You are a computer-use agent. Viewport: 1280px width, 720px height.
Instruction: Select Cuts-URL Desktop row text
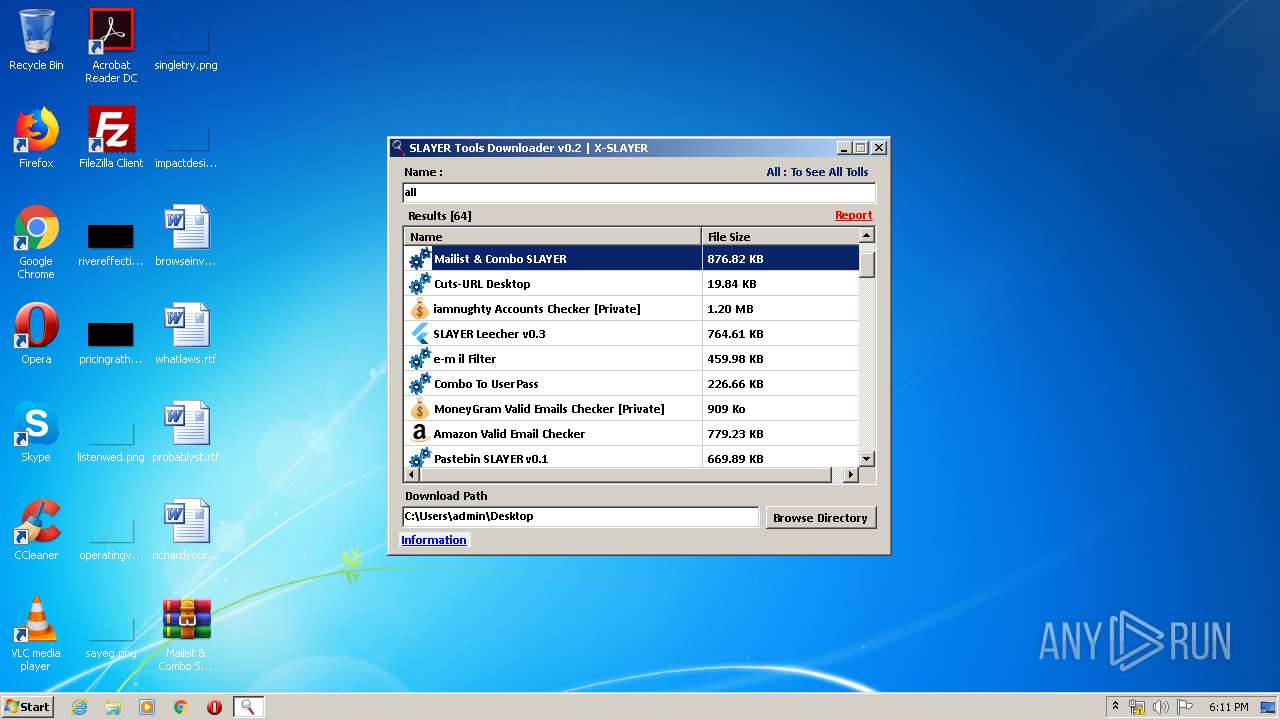(482, 284)
